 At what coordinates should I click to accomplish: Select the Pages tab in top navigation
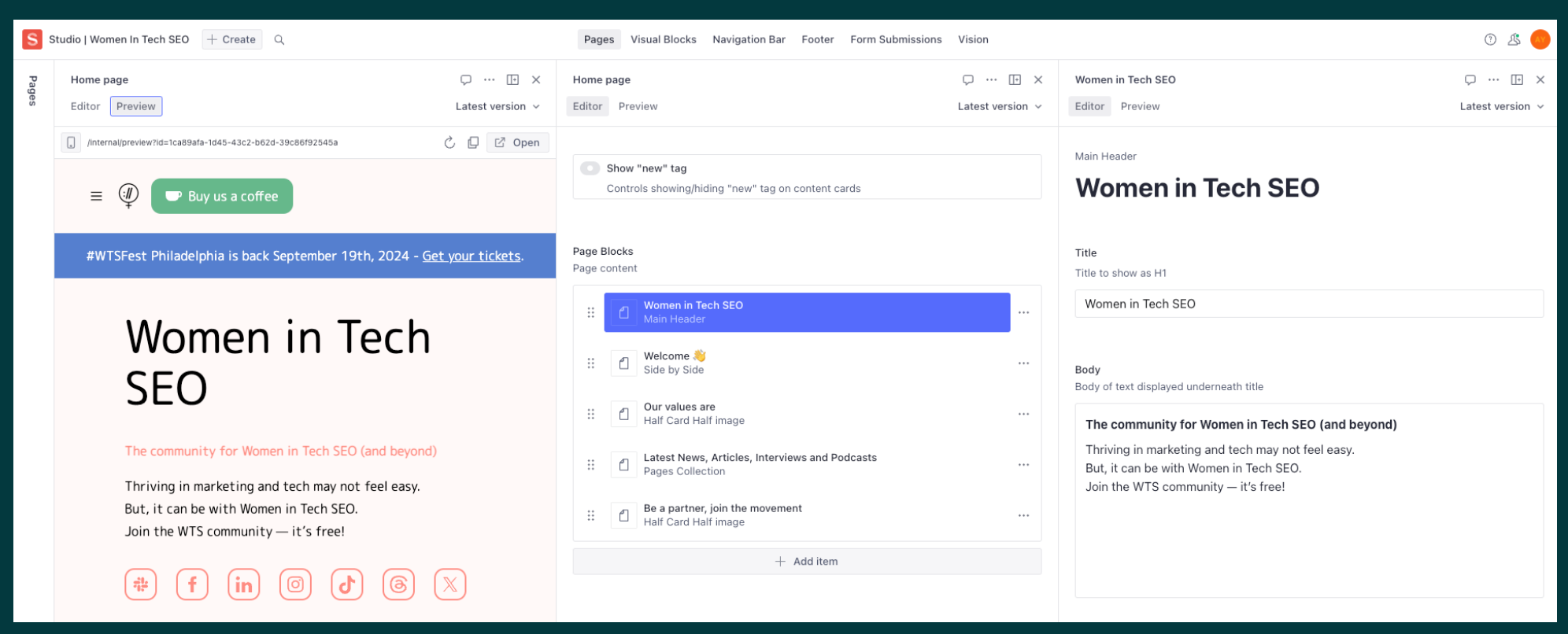[599, 39]
